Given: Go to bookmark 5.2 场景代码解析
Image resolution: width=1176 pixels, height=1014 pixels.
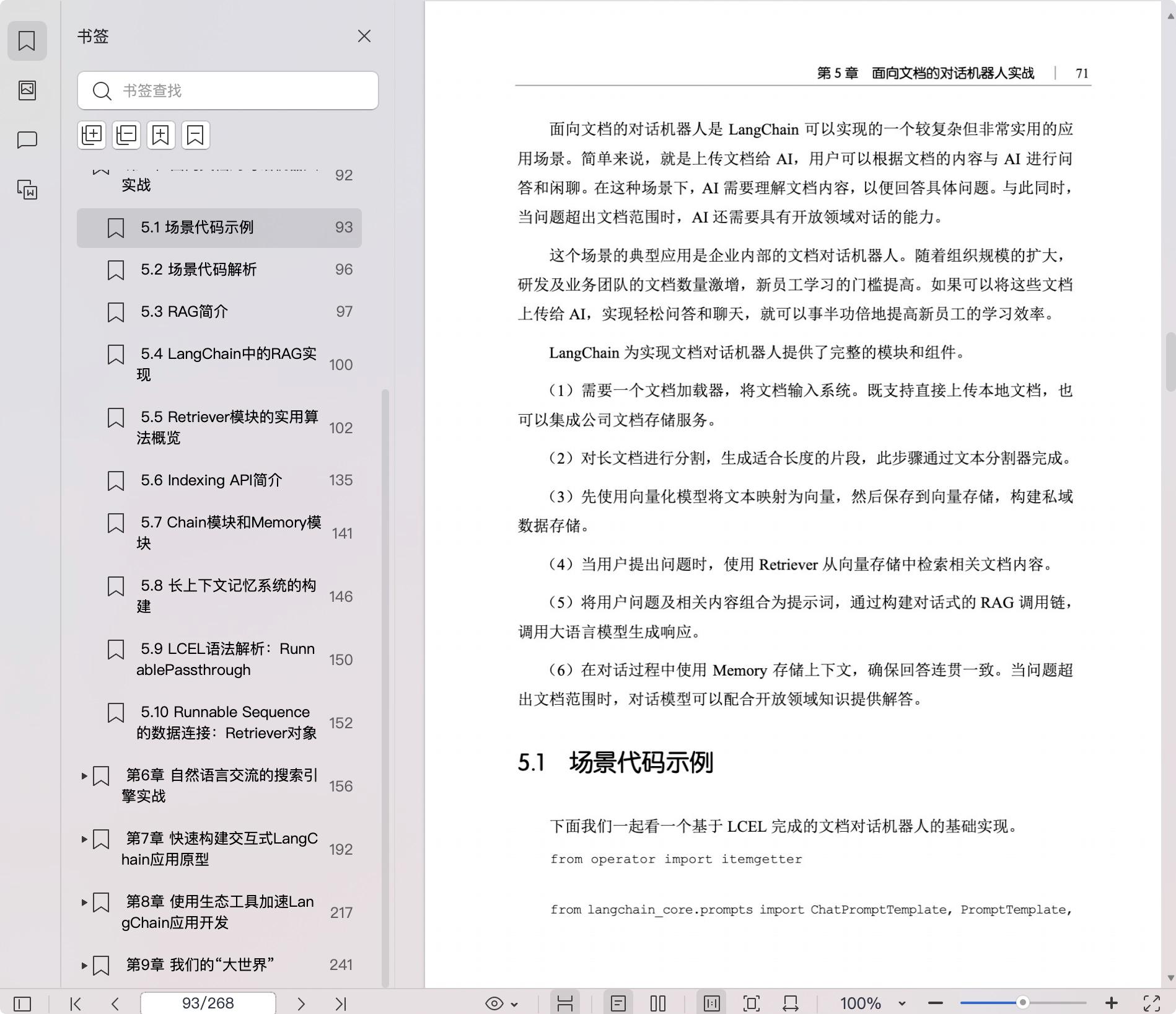Looking at the screenshot, I should 219,270.
